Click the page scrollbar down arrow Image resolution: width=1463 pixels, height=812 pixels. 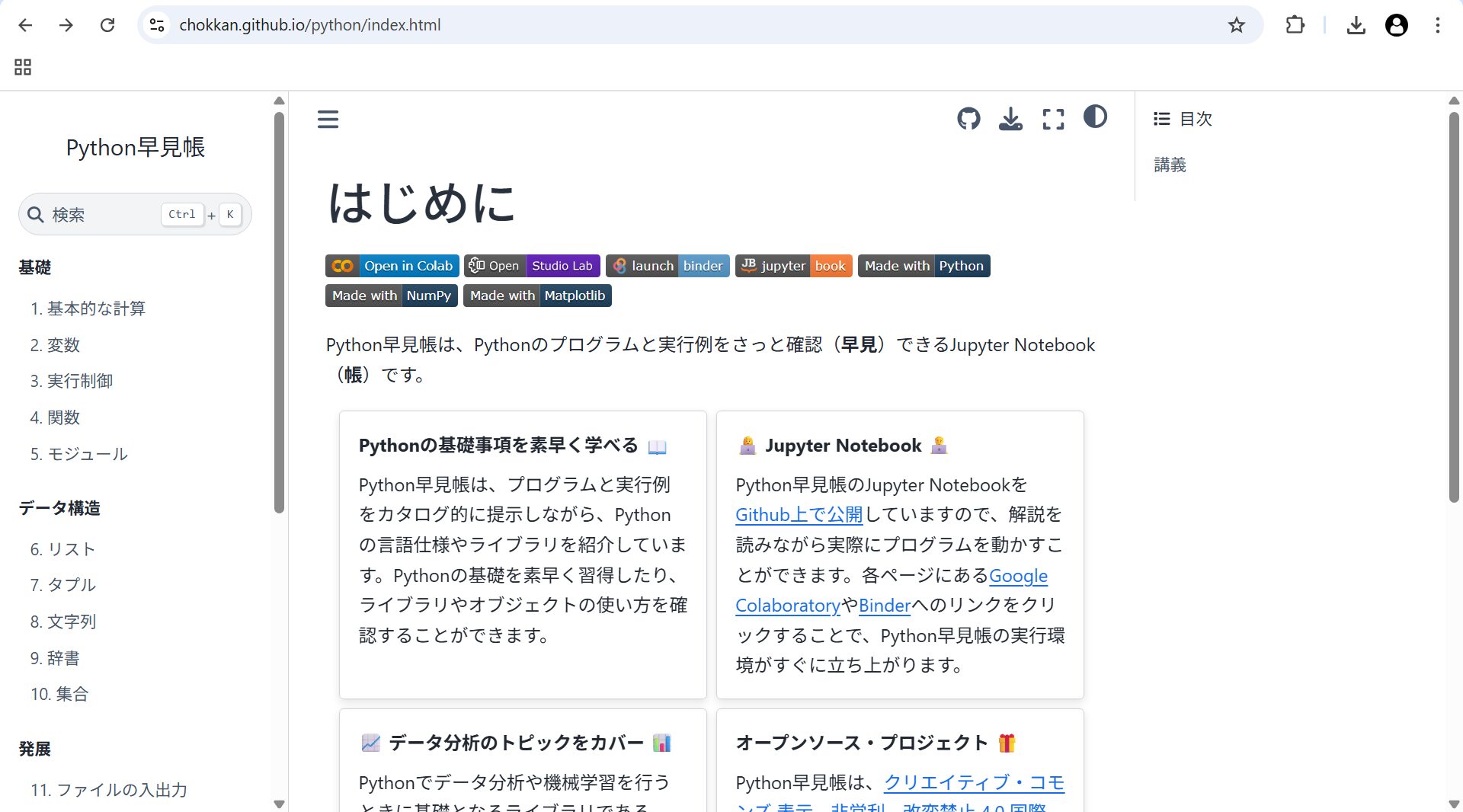[1454, 804]
